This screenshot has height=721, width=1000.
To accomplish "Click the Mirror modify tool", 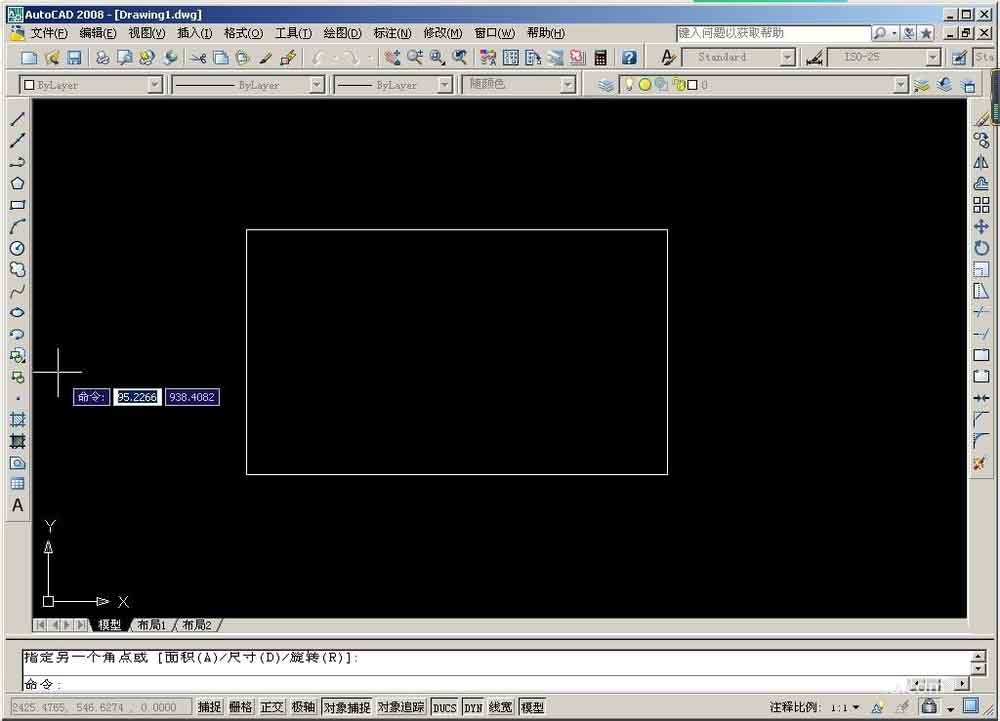I will 982,162.
